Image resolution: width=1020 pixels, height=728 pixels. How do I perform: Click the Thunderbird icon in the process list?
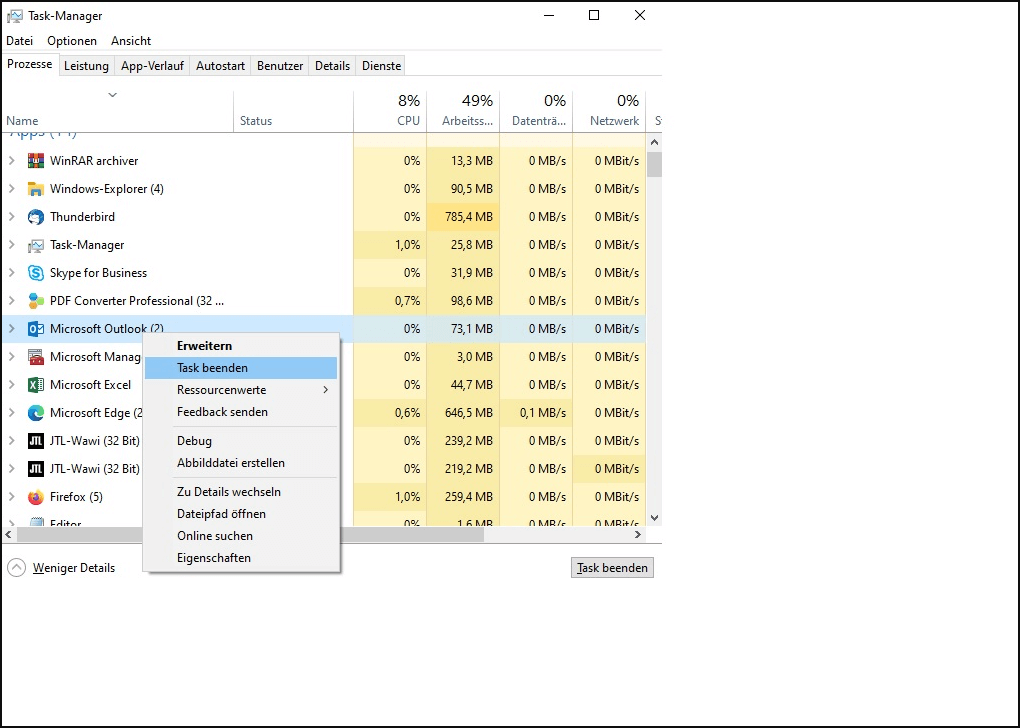(x=34, y=217)
